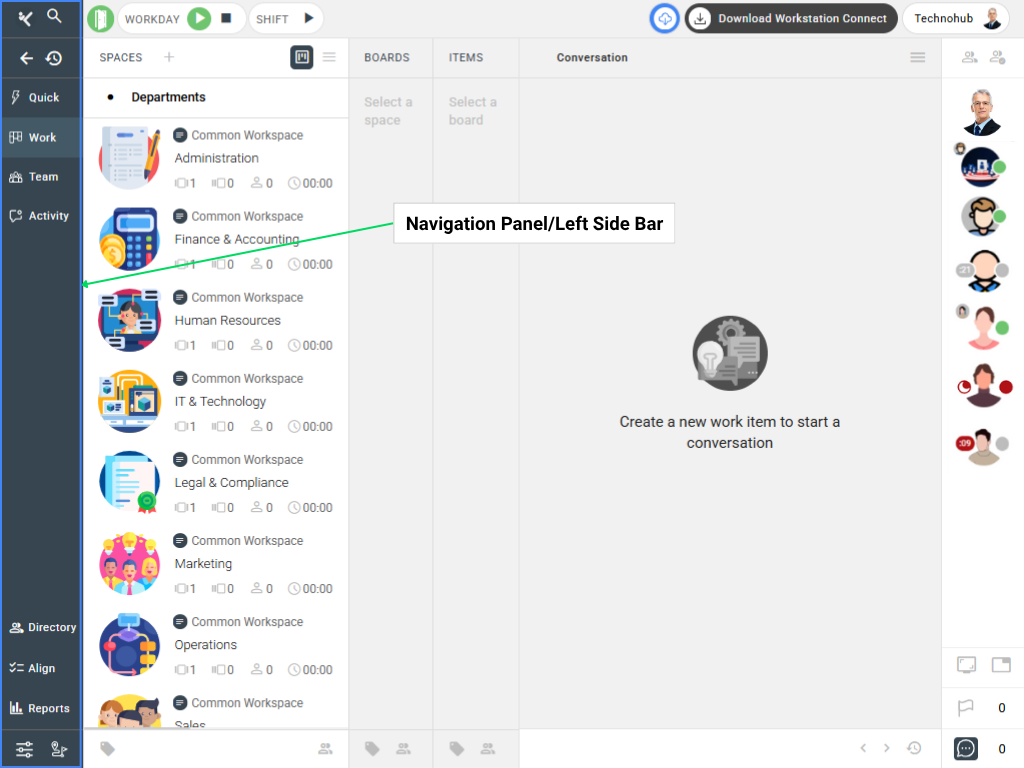Screen dimensions: 1024x768
Task: Start the Shift play button
Action: tap(308, 18)
